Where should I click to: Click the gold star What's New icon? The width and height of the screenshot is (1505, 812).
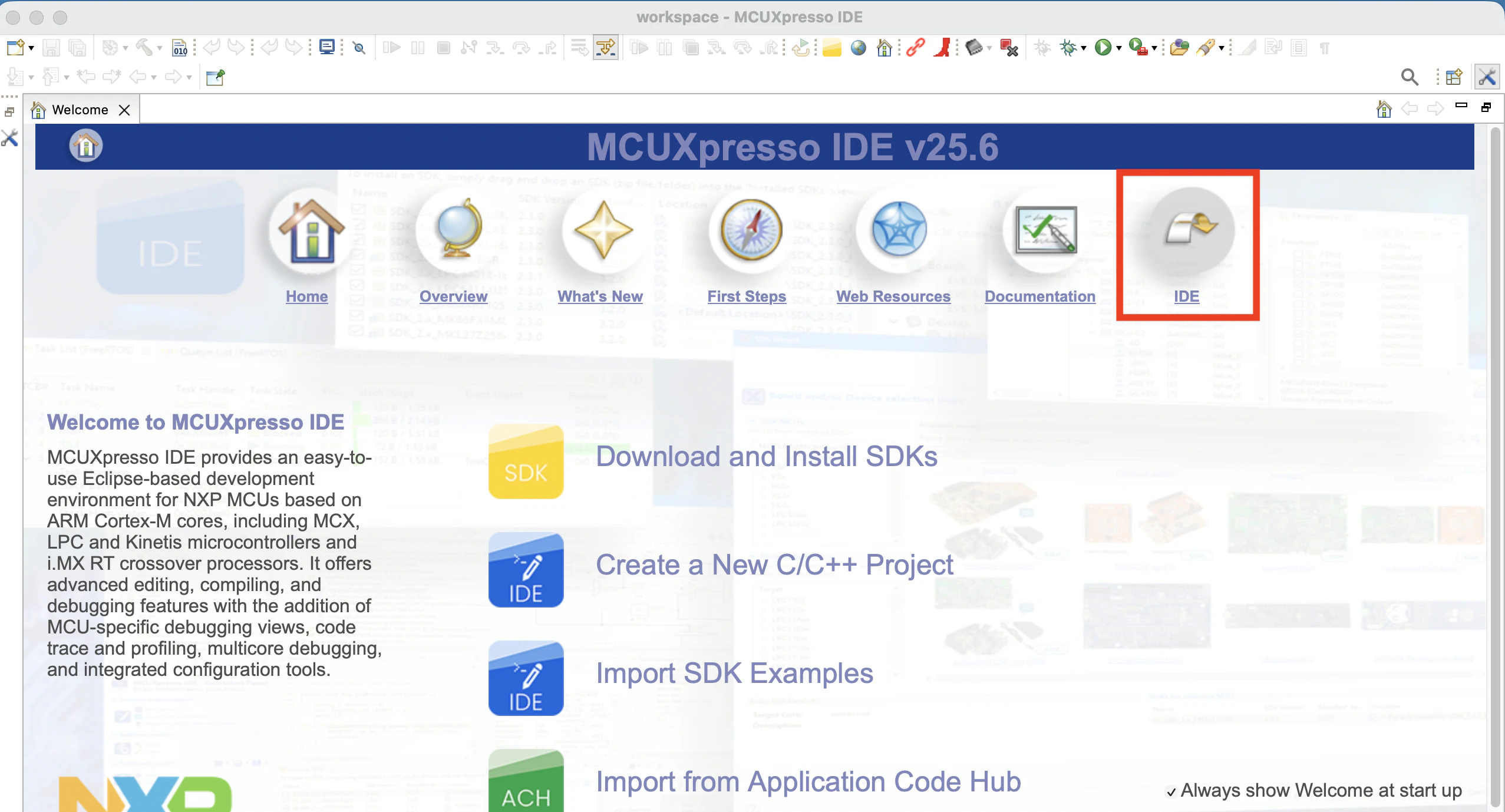pyautogui.click(x=604, y=230)
